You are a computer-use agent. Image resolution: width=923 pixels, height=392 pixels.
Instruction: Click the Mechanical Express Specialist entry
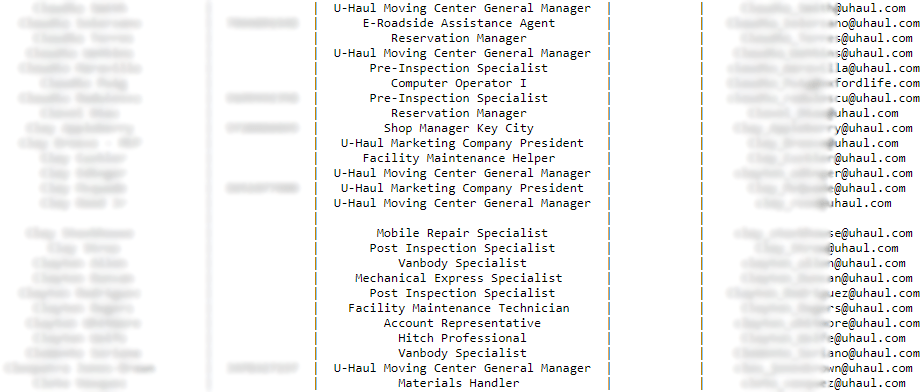(x=459, y=278)
